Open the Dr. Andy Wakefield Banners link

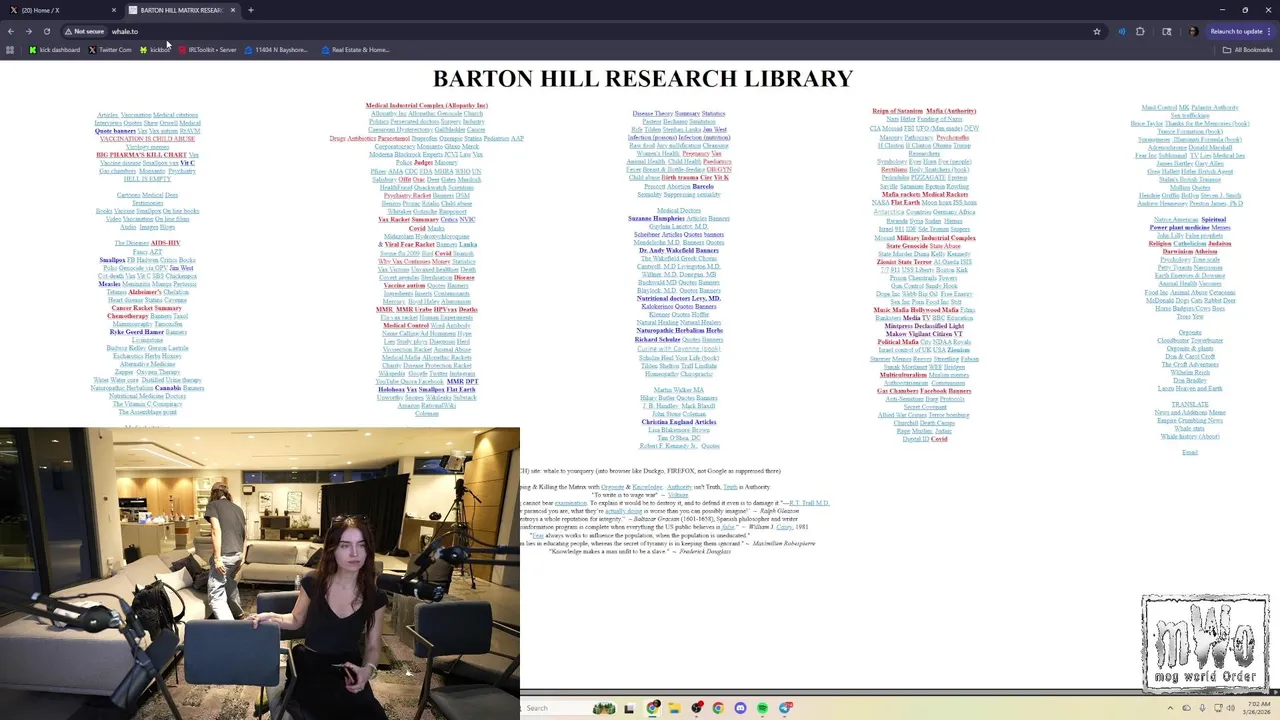click(x=679, y=250)
